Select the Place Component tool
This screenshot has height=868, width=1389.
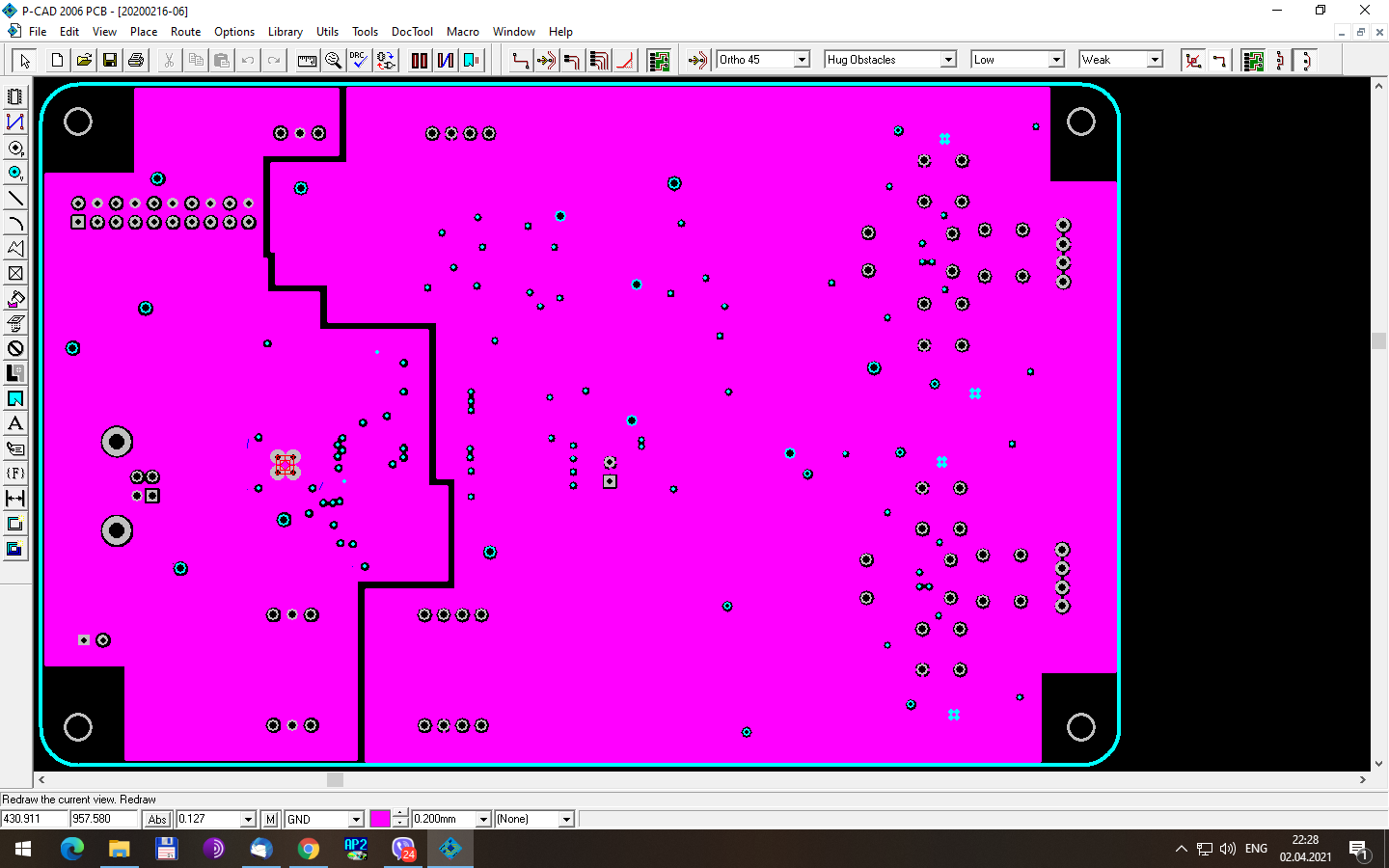[15, 96]
